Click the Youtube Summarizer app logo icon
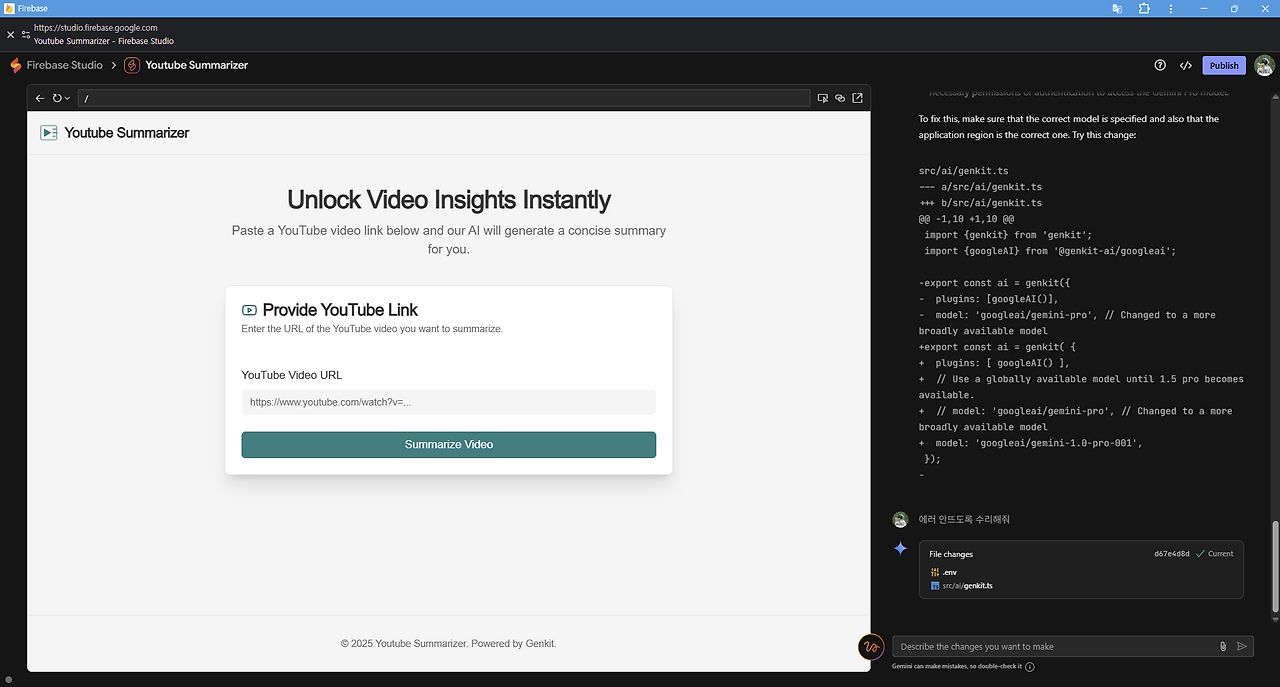The width and height of the screenshot is (1280, 687). pyautogui.click(x=48, y=132)
